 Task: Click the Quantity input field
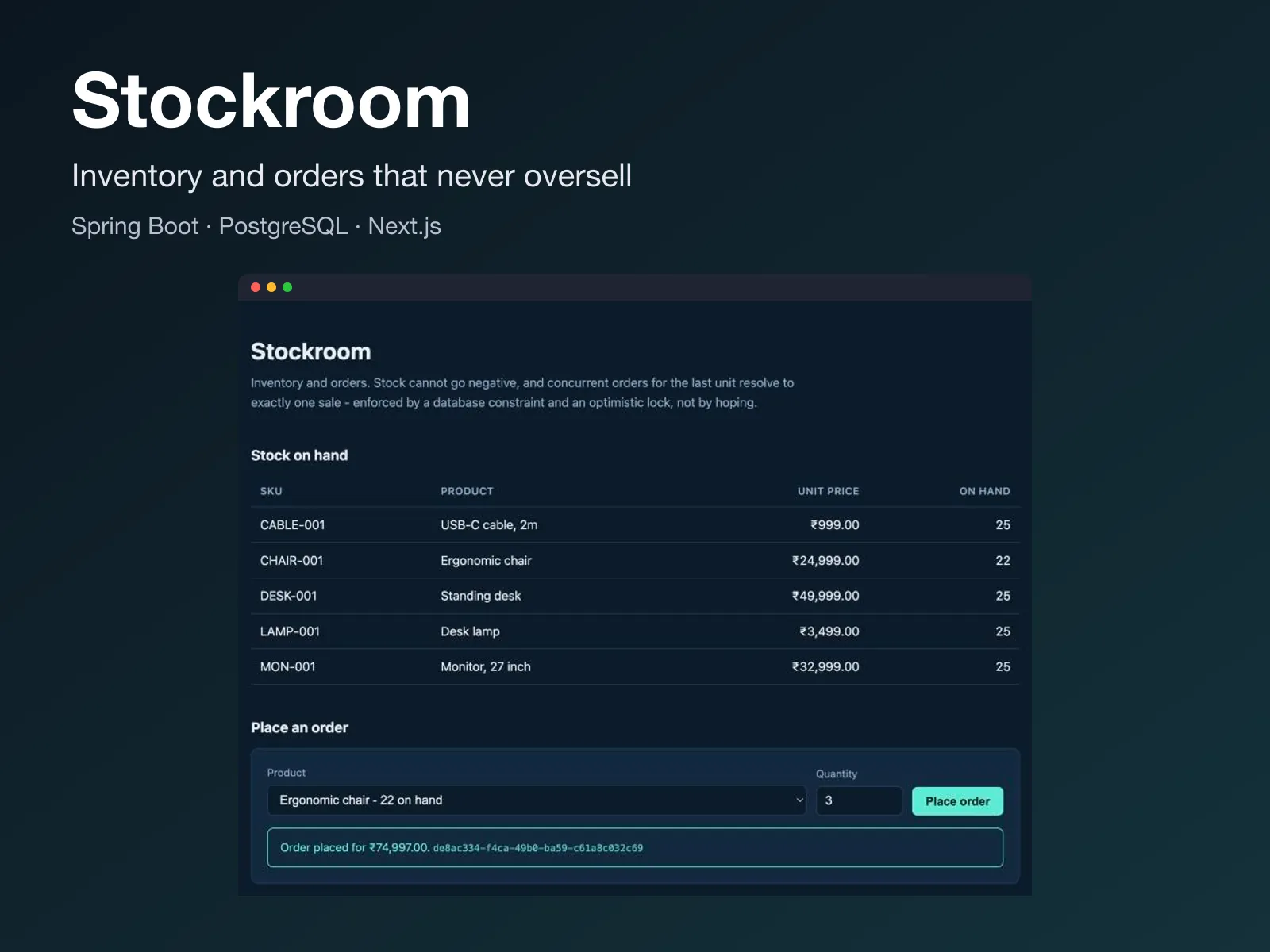pos(859,800)
